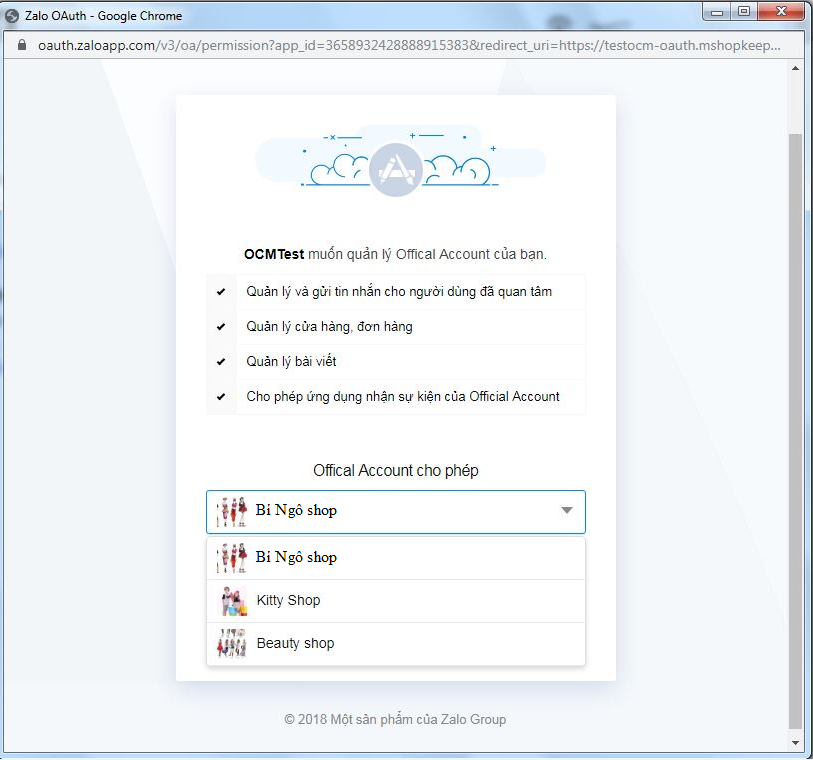
Task: Choose Kitty Shop from the account list
Action: click(396, 601)
